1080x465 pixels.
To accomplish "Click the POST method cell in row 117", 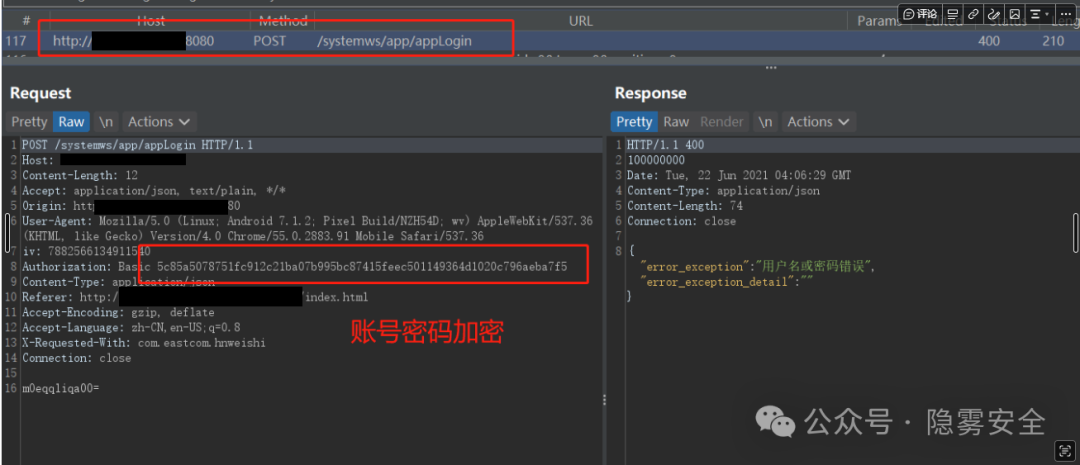I will 269,41.
